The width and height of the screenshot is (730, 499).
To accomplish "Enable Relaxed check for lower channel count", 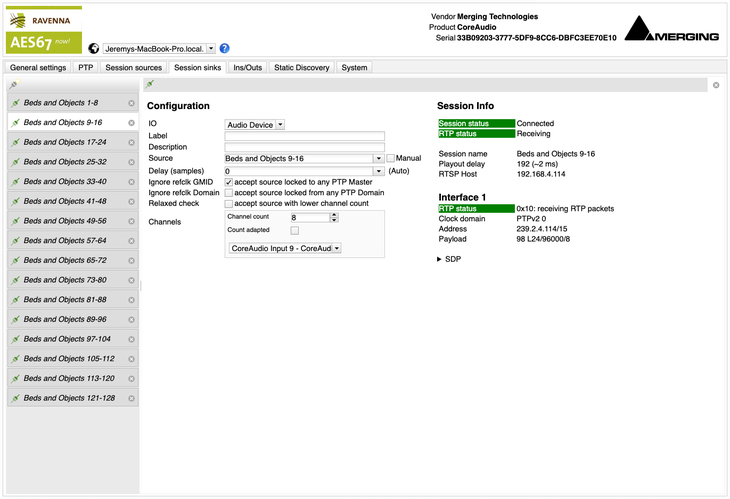I will point(229,203).
